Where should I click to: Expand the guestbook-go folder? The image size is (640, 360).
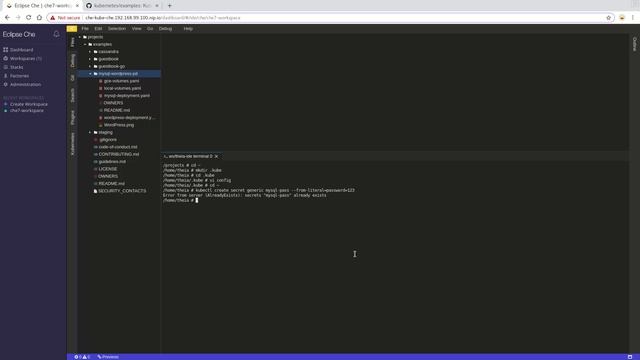(x=90, y=67)
